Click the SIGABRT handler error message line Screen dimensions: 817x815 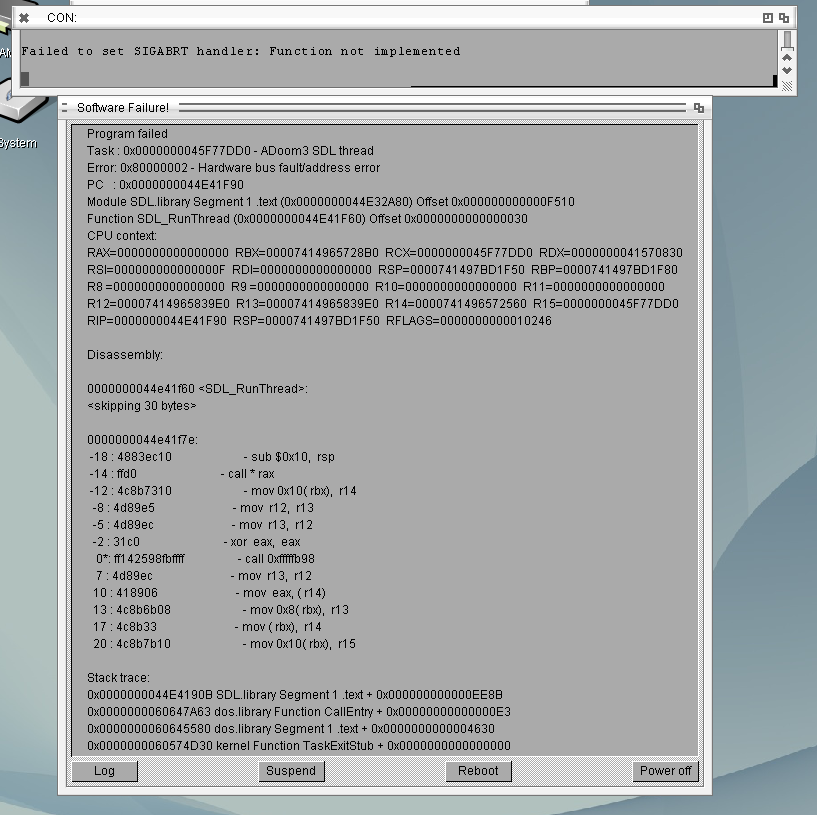241,51
